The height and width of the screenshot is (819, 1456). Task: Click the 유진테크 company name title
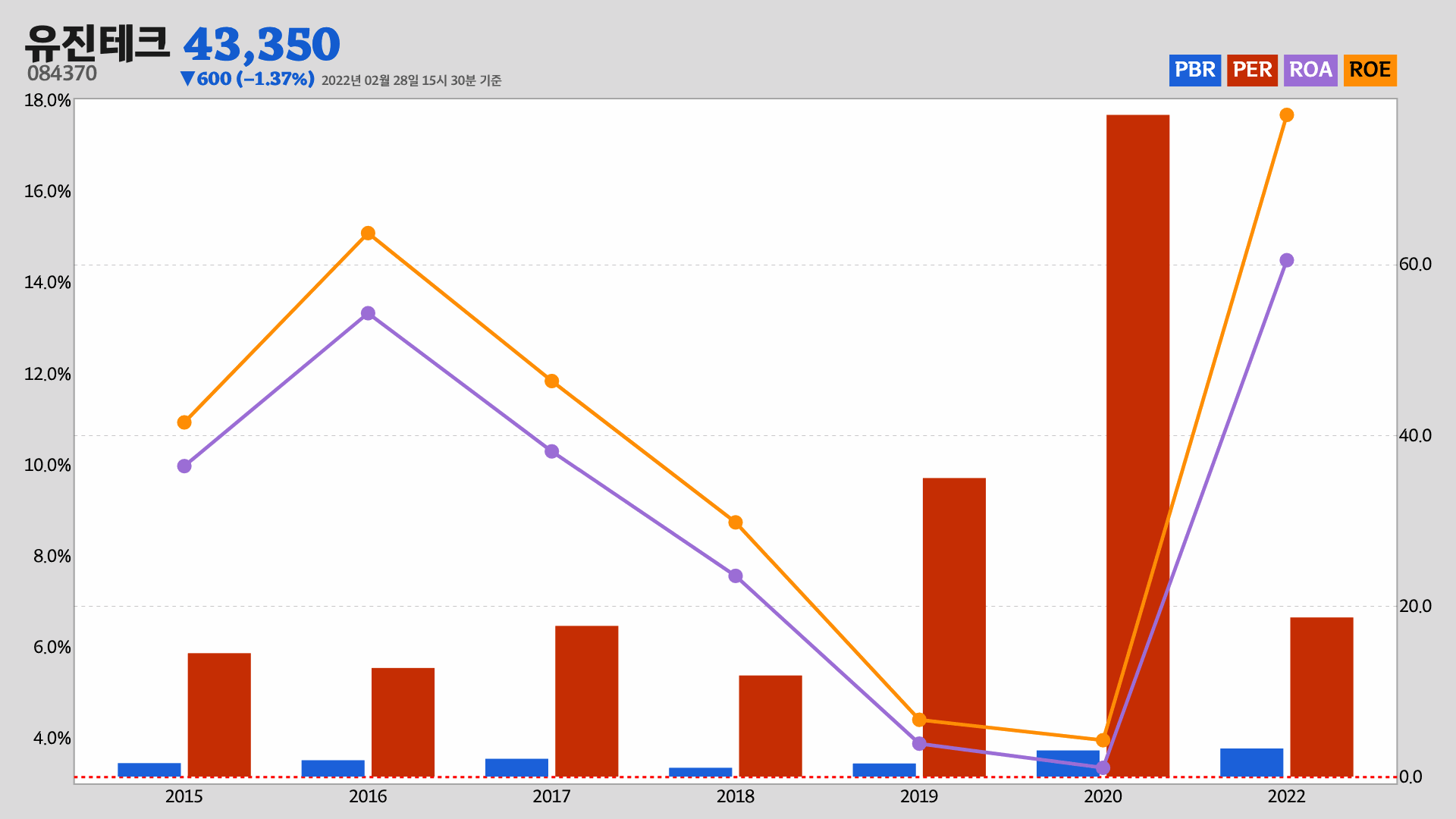click(x=97, y=43)
